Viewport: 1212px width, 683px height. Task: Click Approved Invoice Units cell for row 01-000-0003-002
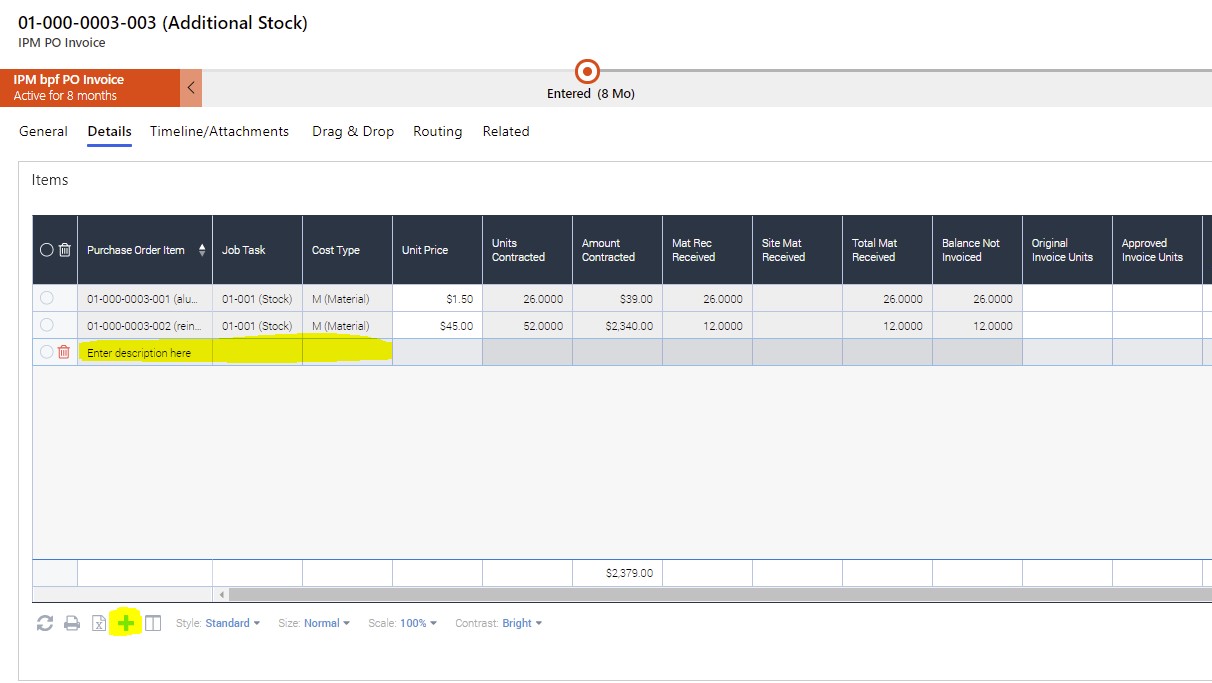(x=1157, y=325)
